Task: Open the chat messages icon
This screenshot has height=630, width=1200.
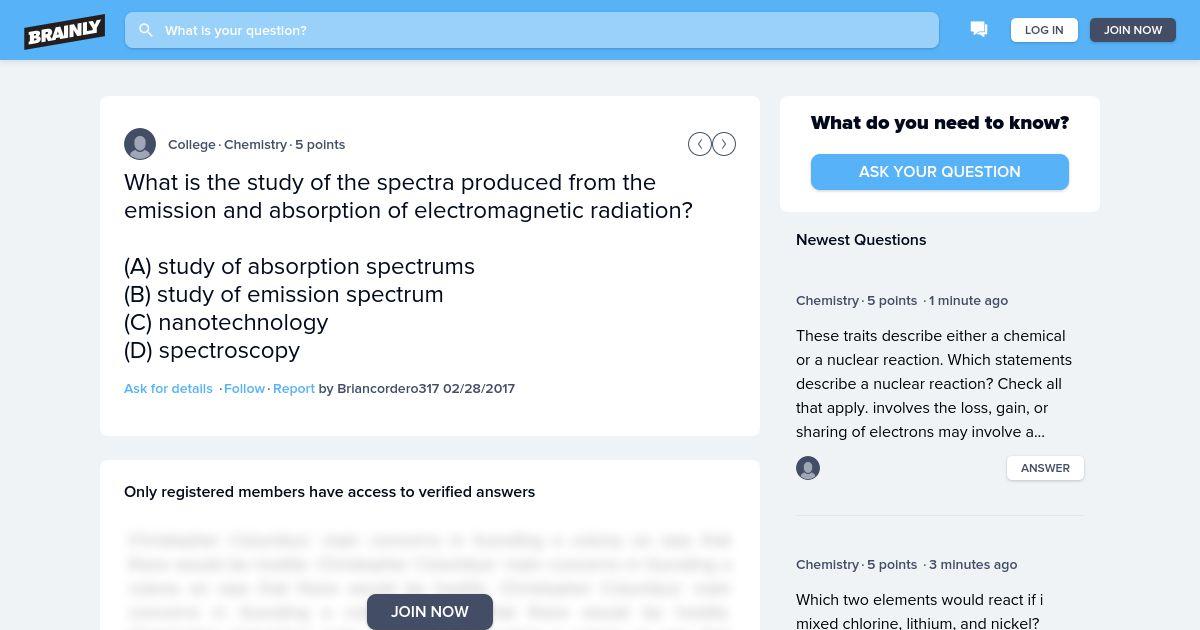Action: 979,30
